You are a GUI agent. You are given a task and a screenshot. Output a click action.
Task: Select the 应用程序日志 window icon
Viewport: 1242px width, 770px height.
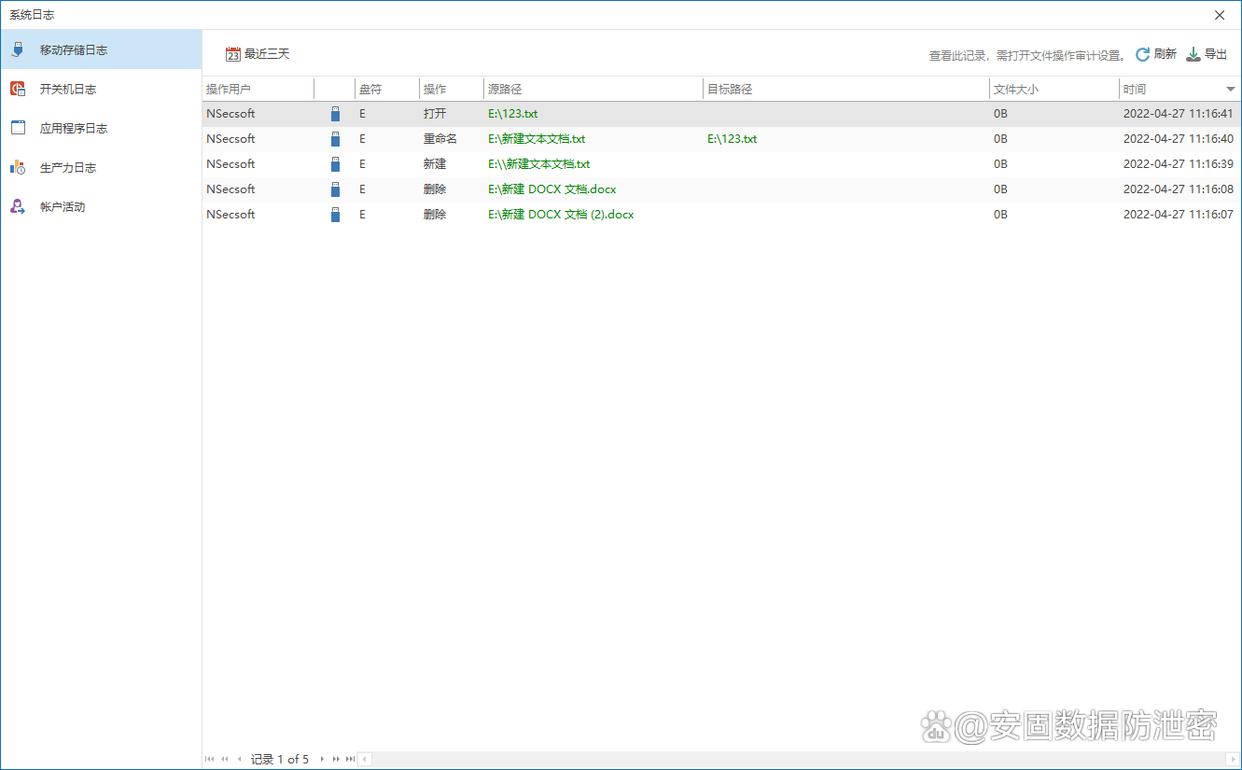18,128
